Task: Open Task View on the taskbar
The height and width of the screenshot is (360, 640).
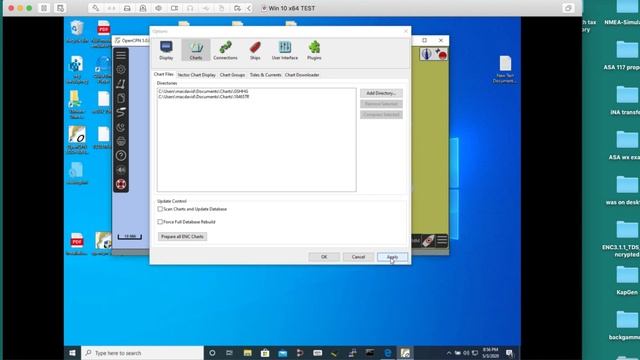Action: tap(229, 353)
